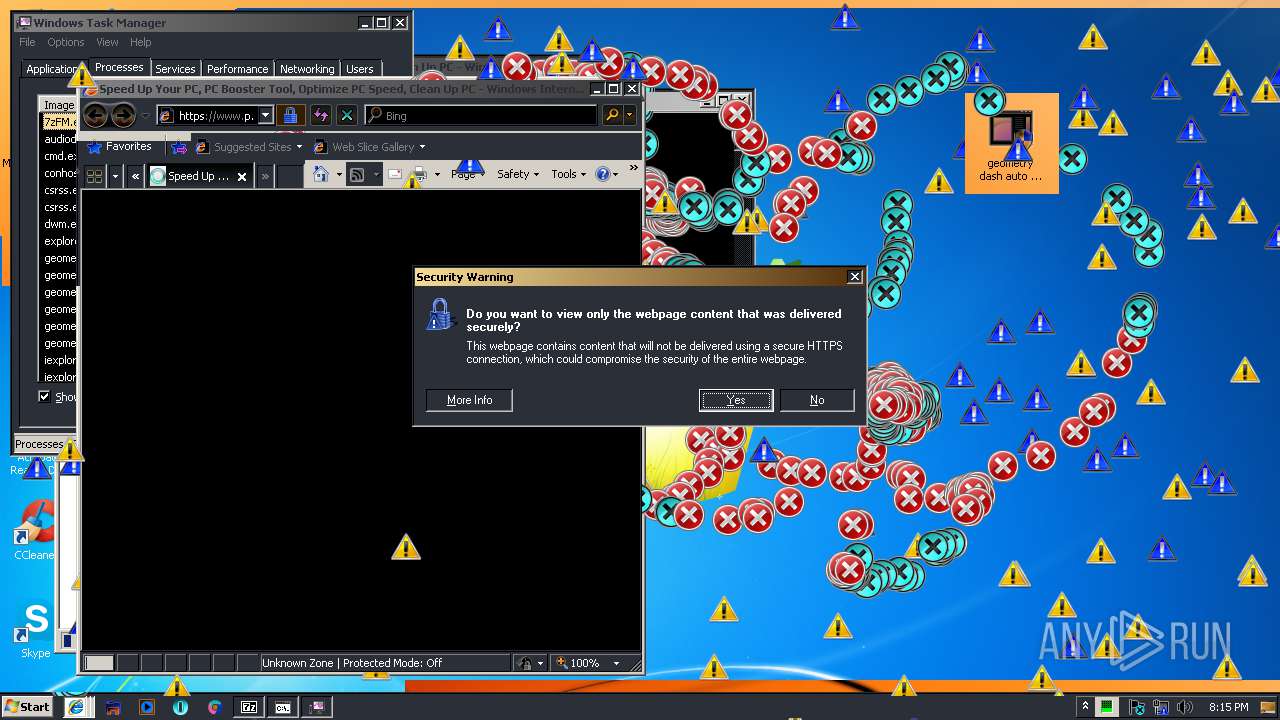Image resolution: width=1280 pixels, height=720 pixels.
Task: Switch to Task Manager Users tab
Action: [x=359, y=69]
